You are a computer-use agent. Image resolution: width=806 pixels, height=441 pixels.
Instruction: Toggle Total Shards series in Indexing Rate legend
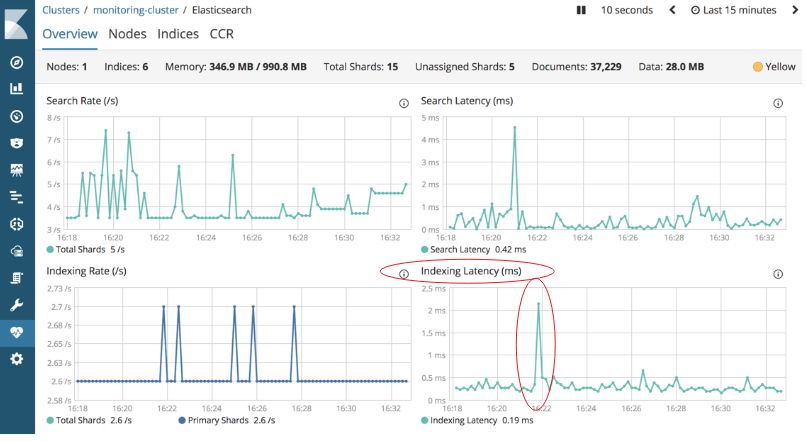(x=88, y=420)
